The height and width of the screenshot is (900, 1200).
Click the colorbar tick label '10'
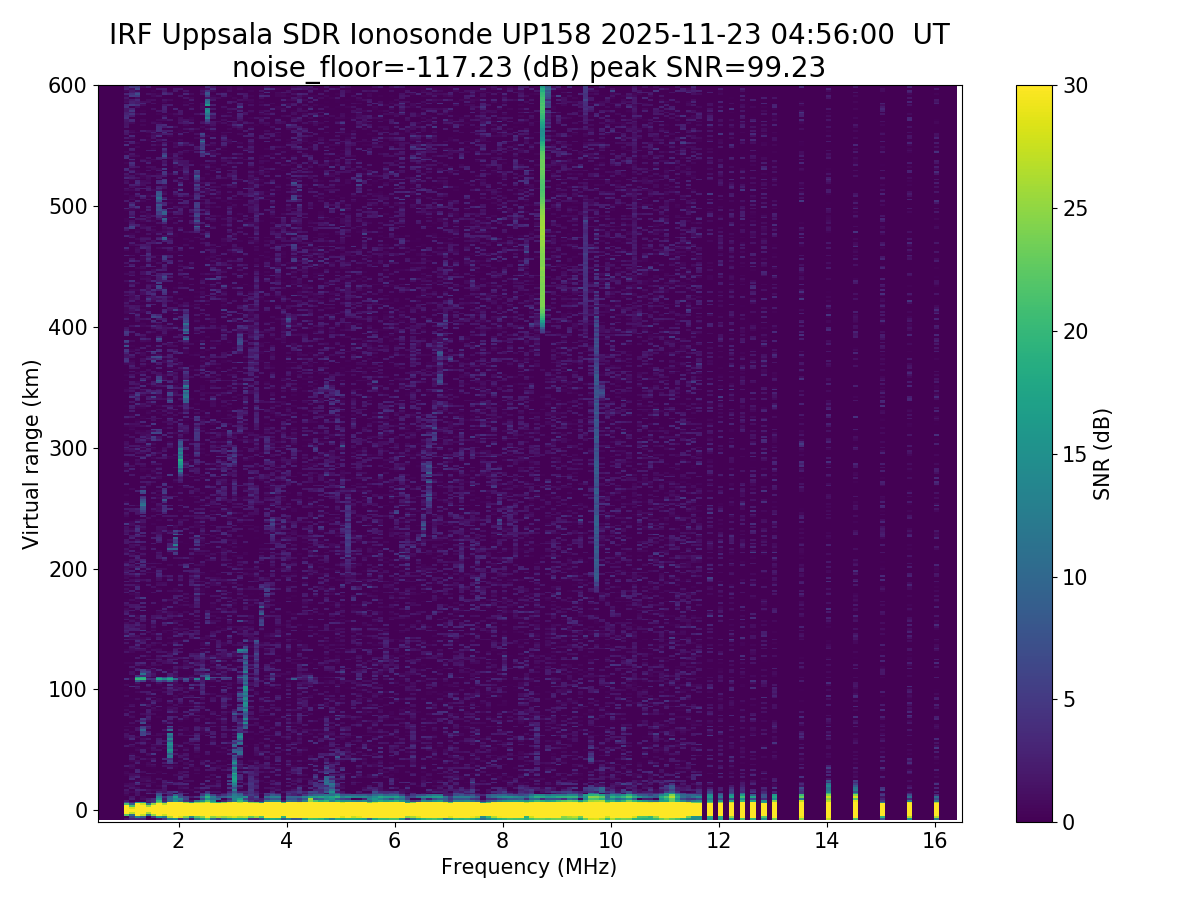pyautogui.click(x=1075, y=577)
